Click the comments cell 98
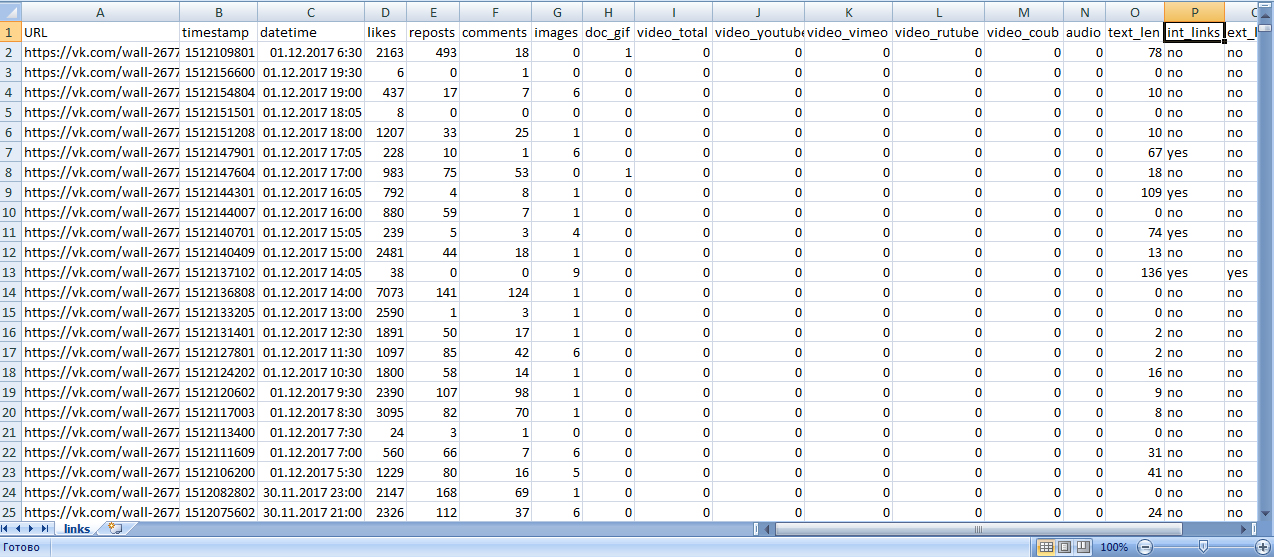1274x557 pixels. point(496,392)
